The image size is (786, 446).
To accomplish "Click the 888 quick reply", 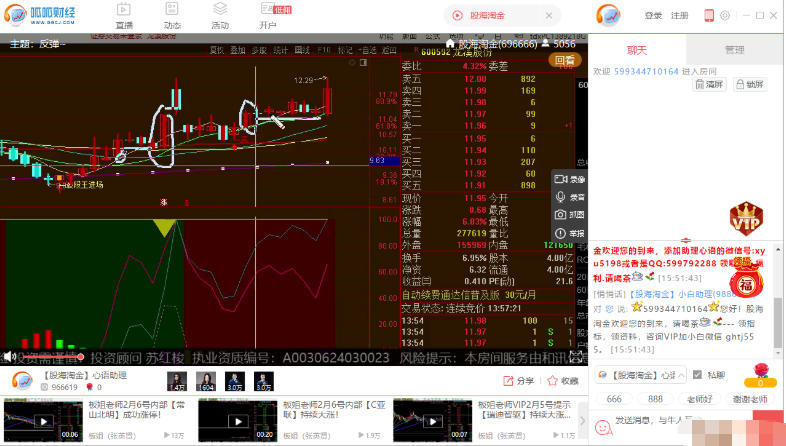I will [x=655, y=399].
